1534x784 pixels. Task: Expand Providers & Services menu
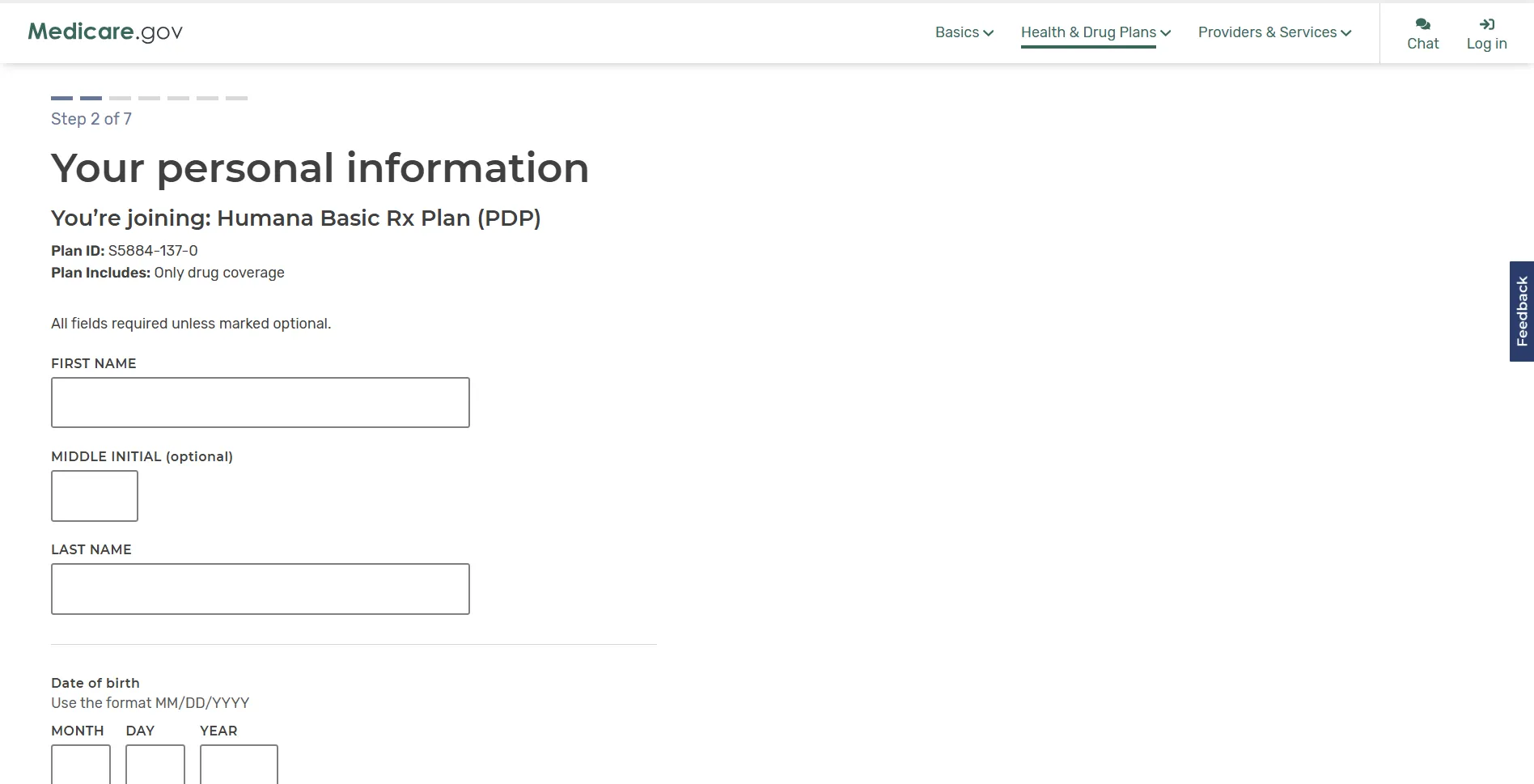tap(1274, 32)
